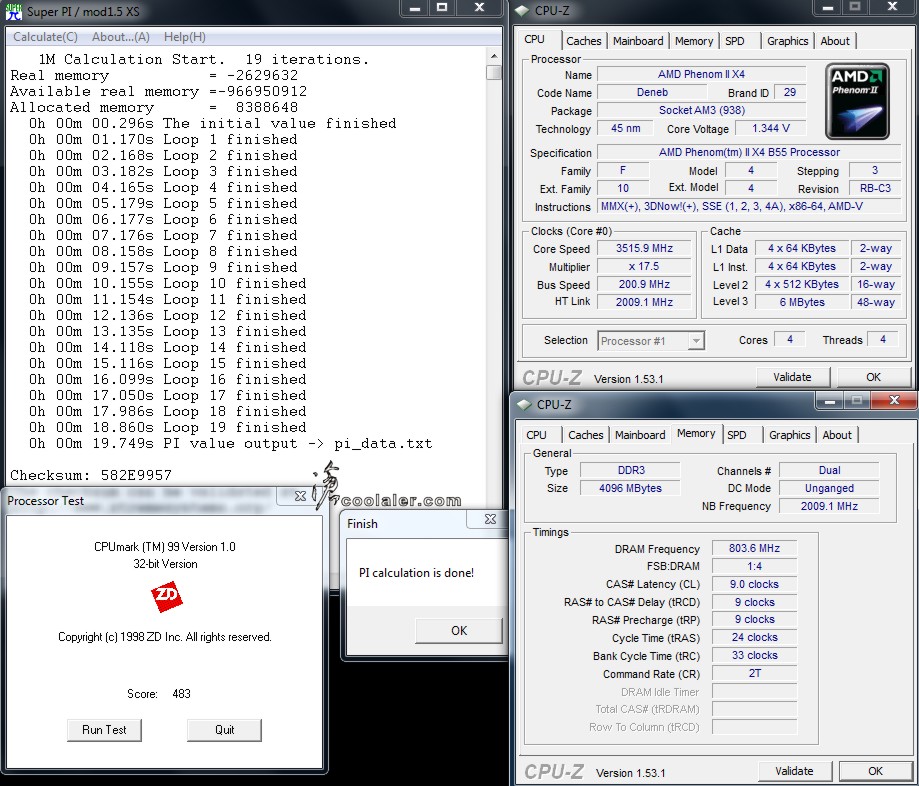The image size is (919, 786).
Task: Click OK in the lower CPU-Z window
Action: pyautogui.click(x=876, y=771)
